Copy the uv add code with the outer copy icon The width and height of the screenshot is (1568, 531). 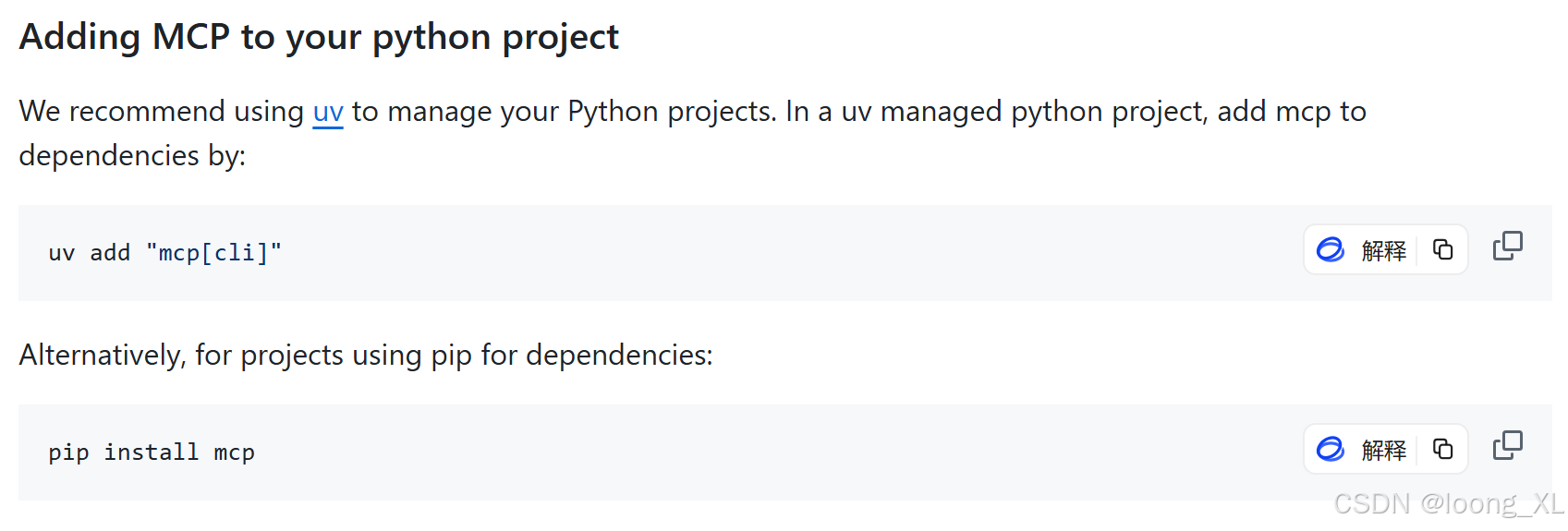point(1507,247)
